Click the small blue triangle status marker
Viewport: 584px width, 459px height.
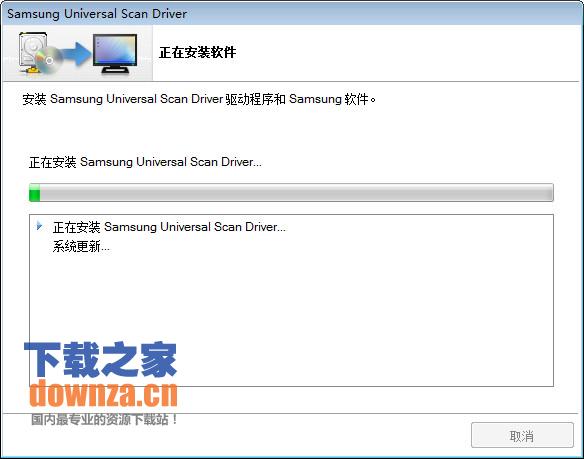(x=39, y=226)
